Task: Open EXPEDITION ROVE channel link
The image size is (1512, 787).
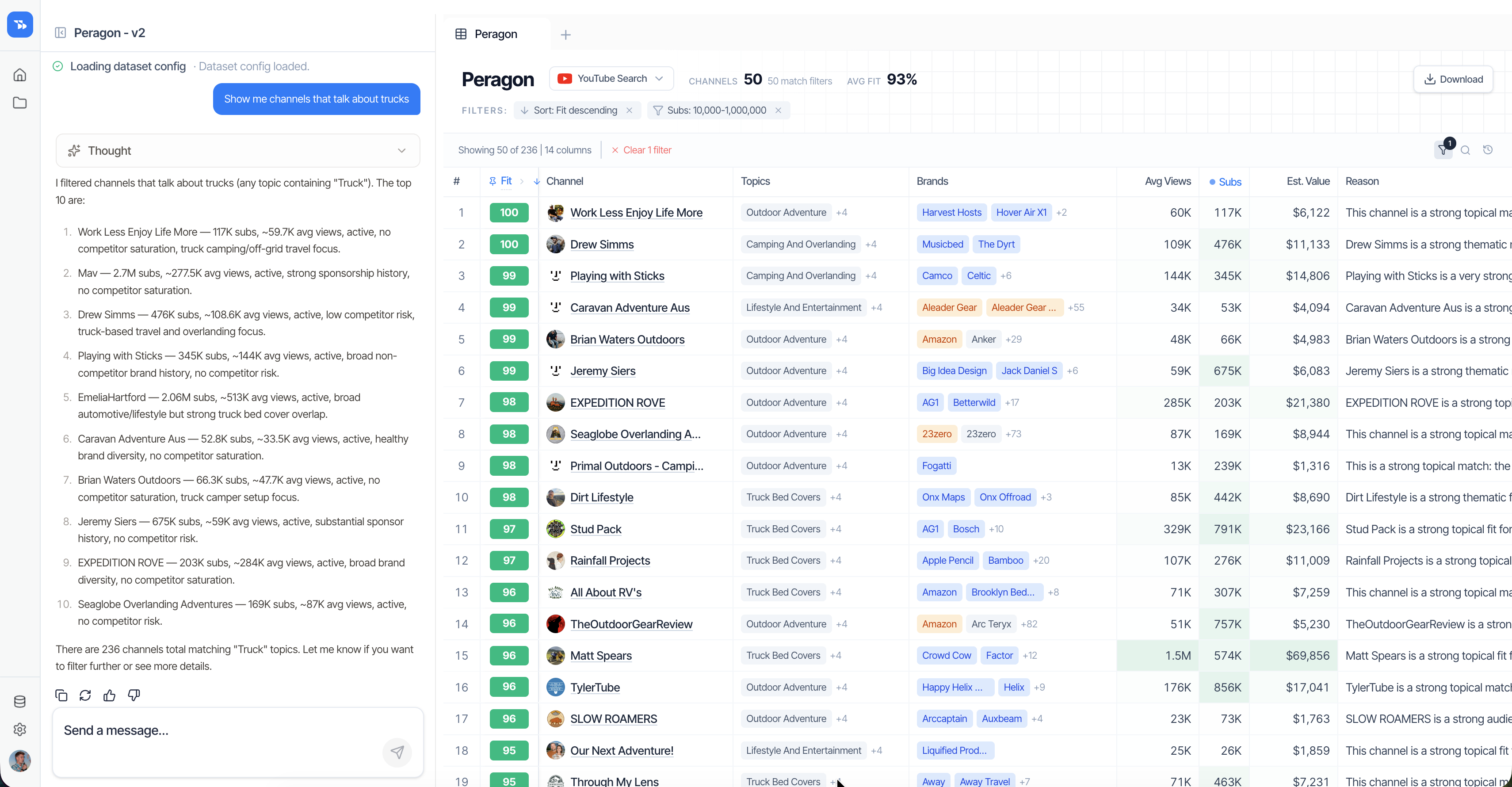Action: click(x=618, y=403)
